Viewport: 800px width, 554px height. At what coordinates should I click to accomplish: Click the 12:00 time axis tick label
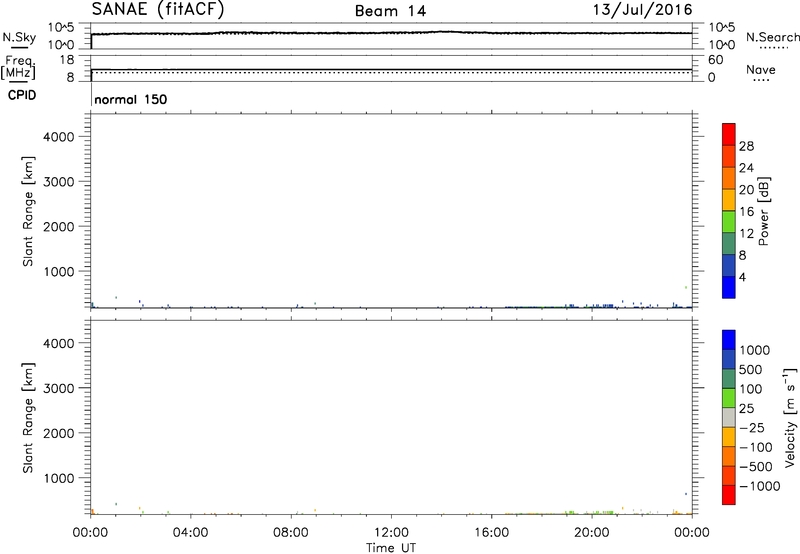point(391,533)
